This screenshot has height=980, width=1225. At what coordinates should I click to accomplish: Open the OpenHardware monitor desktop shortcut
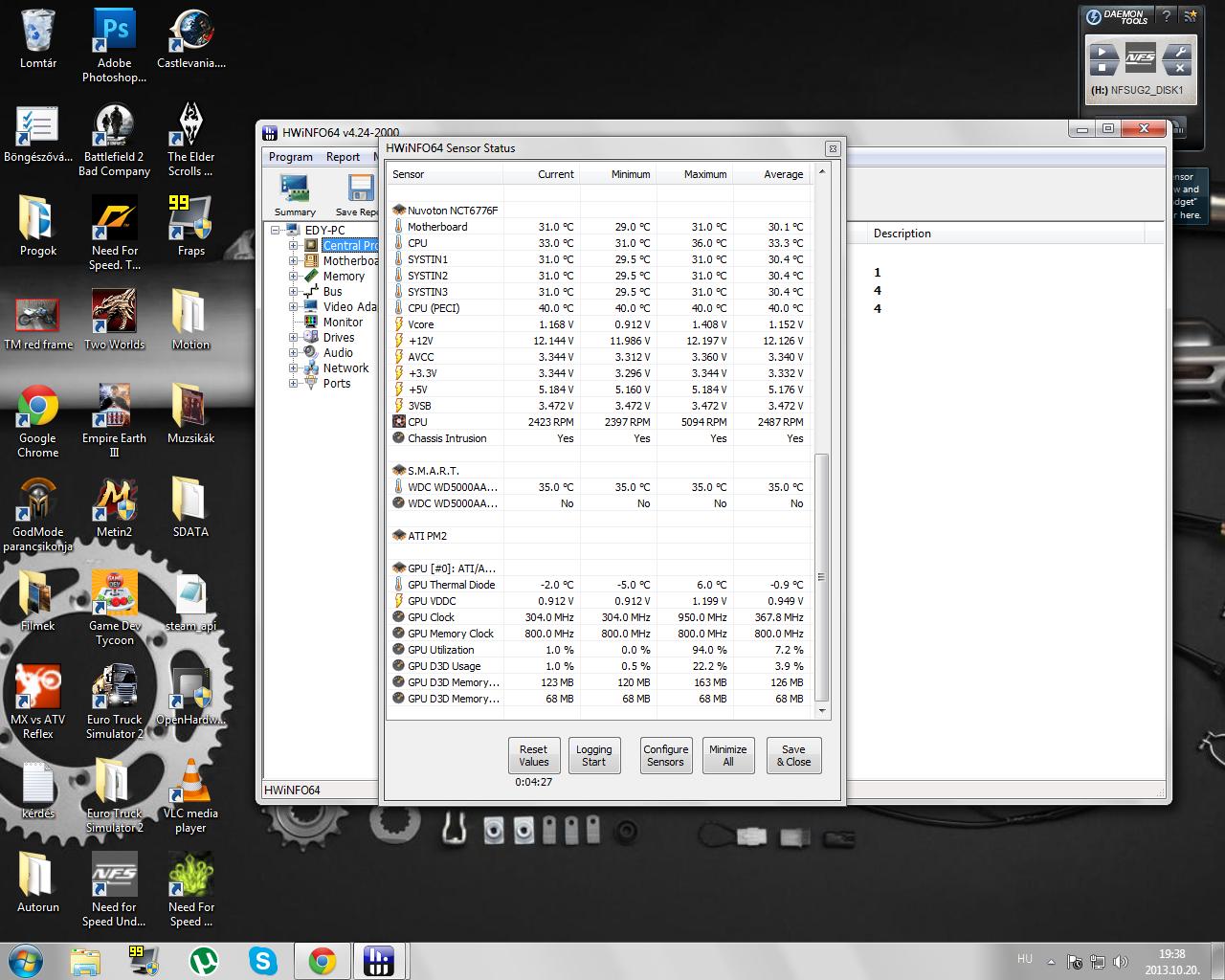pos(191,696)
